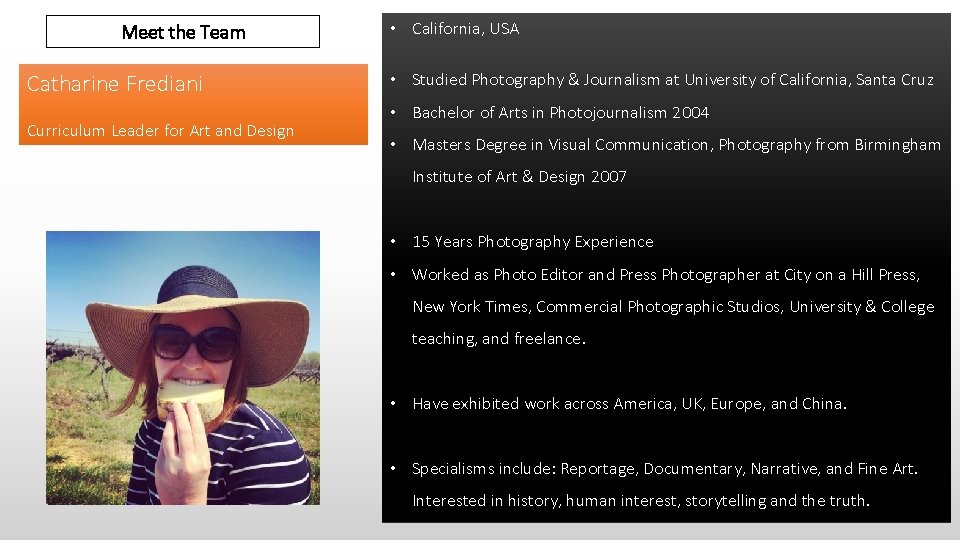The image size is (960, 540).
Task: Click the 'Studied Photography & Journalism' line
Action: coord(672,80)
